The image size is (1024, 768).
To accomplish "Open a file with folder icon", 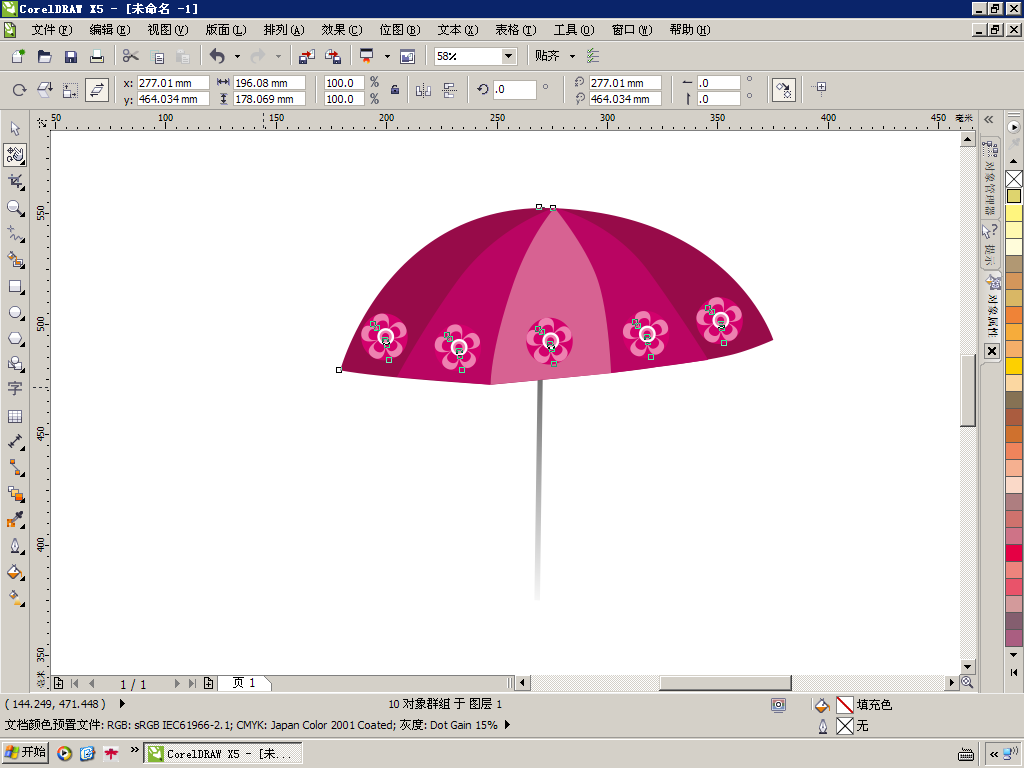I will (x=44, y=56).
